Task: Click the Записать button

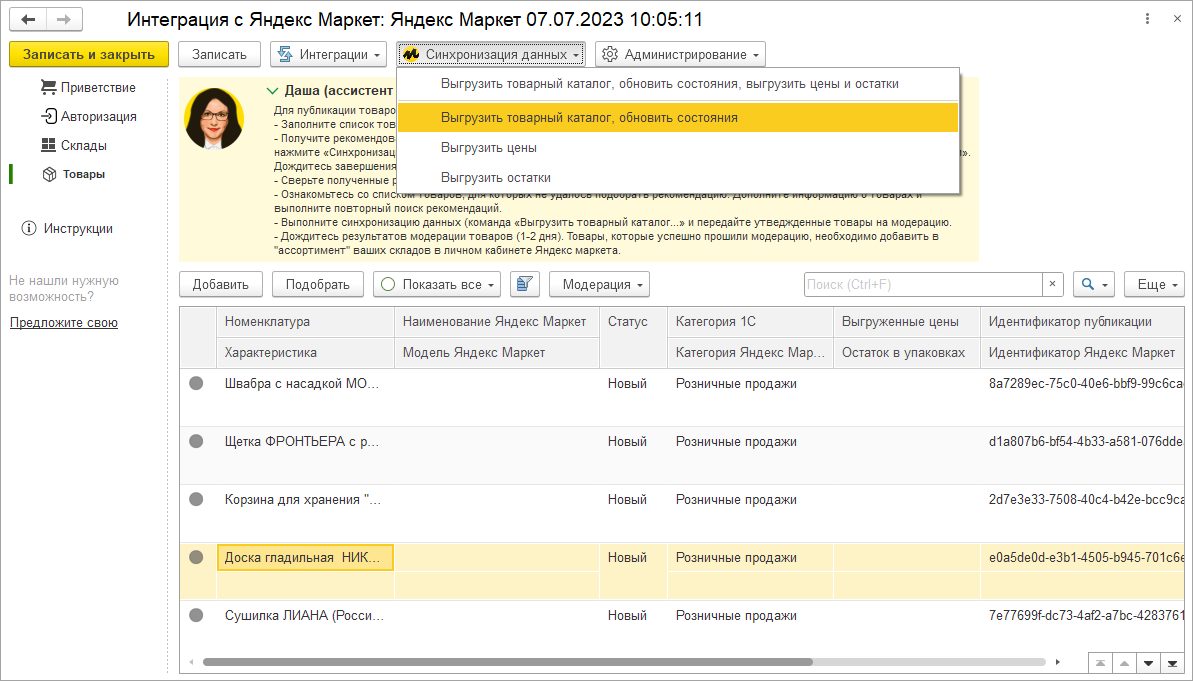Action: [219, 54]
